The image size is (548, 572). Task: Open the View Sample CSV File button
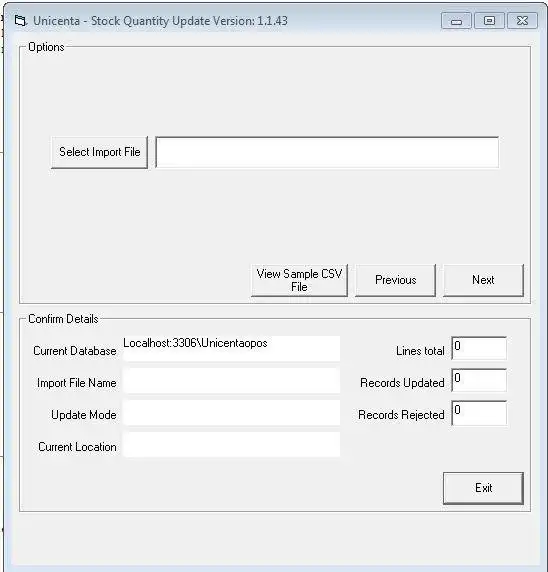(x=299, y=280)
